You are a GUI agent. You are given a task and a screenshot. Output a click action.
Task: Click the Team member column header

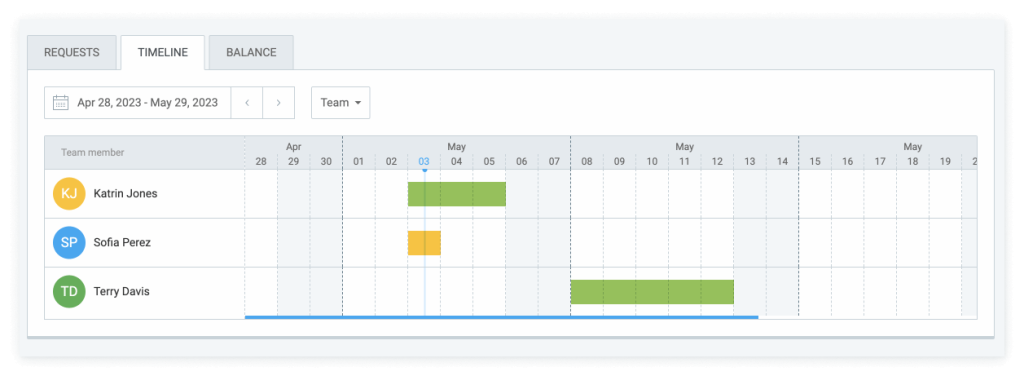(93, 153)
